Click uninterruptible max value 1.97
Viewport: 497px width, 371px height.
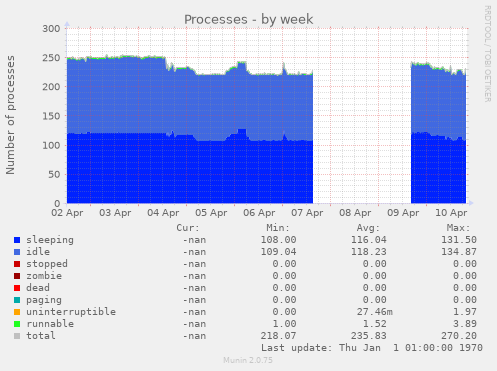click(x=465, y=312)
